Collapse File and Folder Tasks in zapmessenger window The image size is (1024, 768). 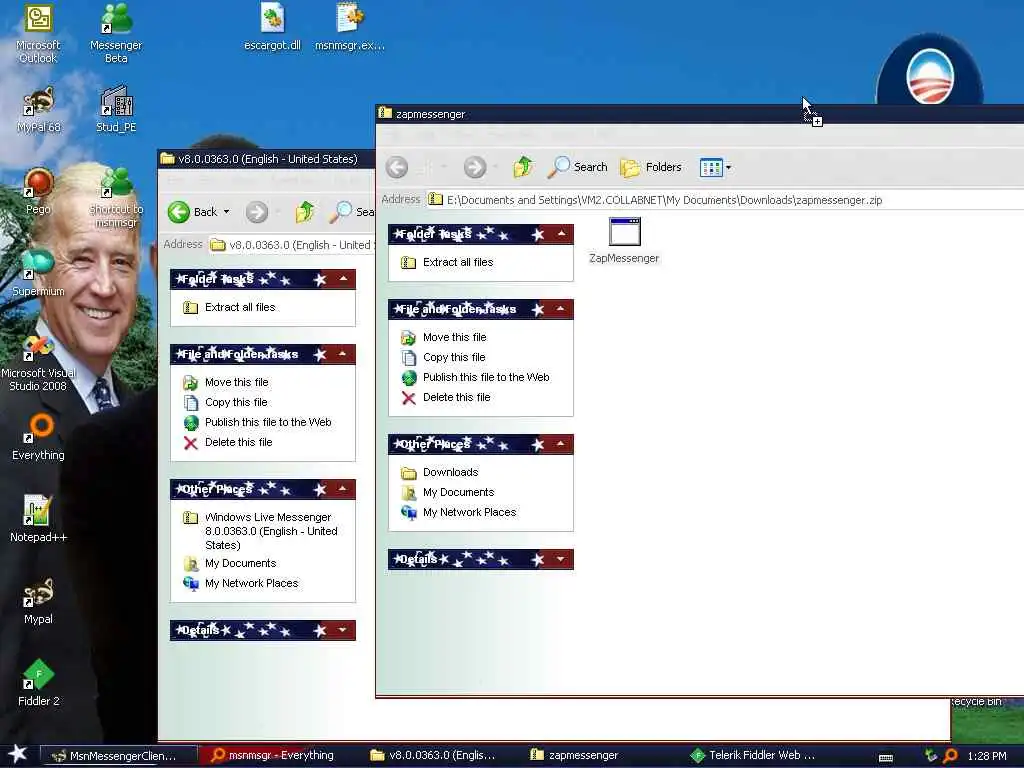[x=561, y=309]
